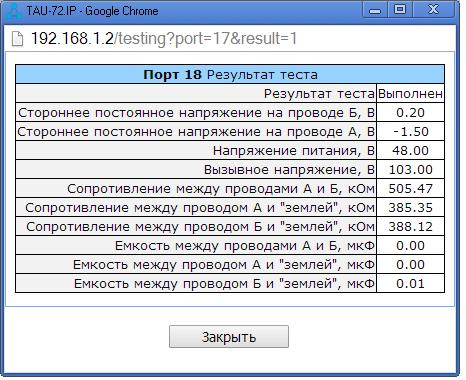466x380 pixels.
Task: Click "Емкость между проводом Б и землей" label
Action: coord(224,284)
